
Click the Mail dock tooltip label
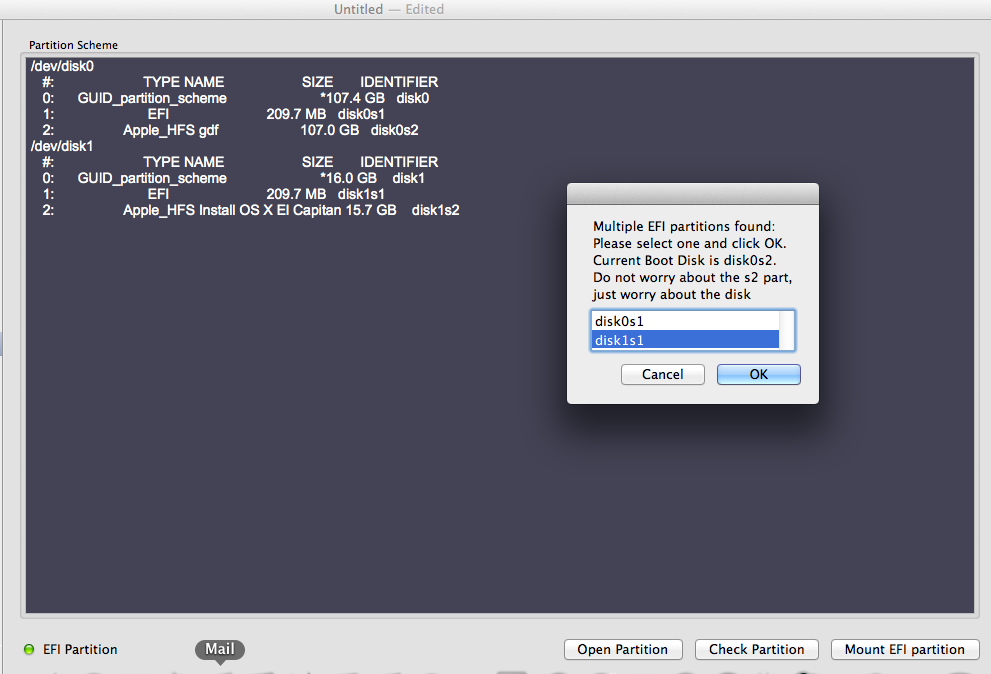[x=219, y=649]
